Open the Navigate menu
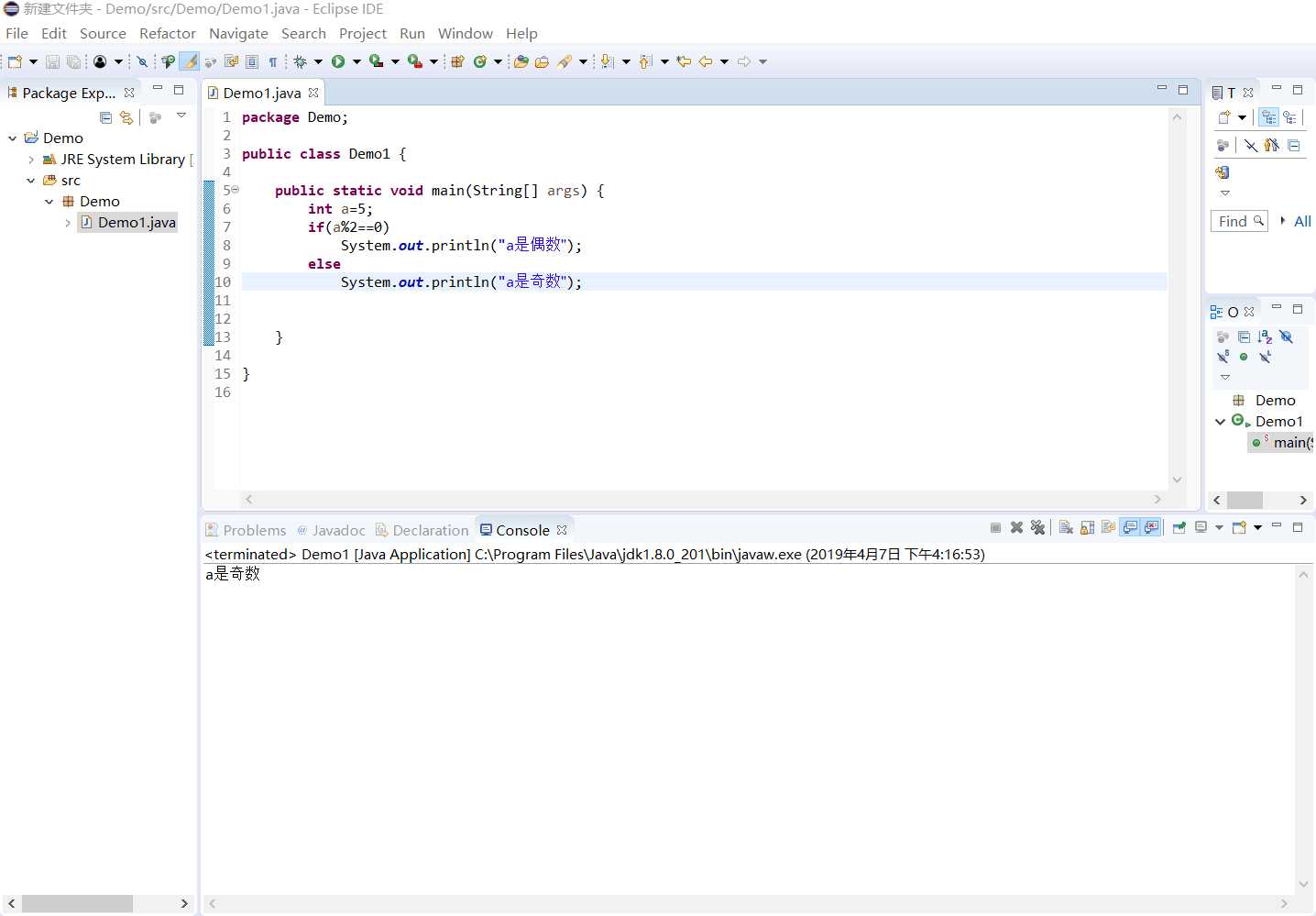 tap(238, 33)
